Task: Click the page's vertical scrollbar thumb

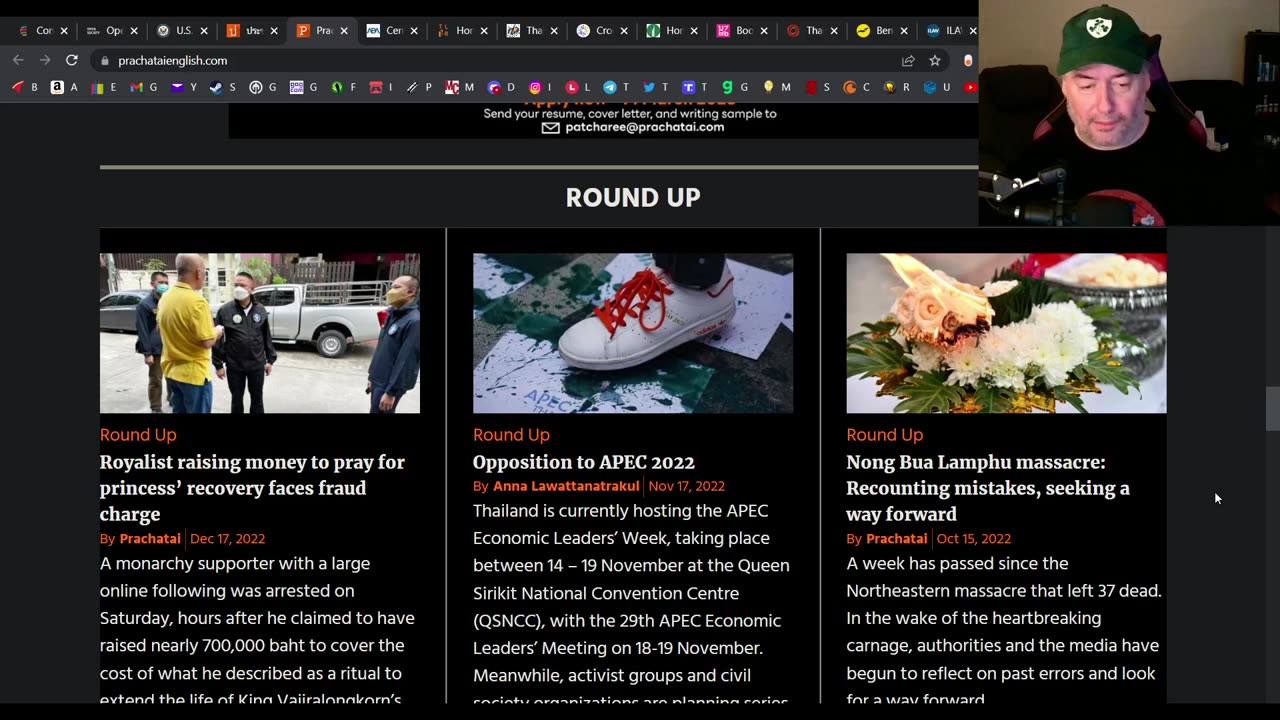Action: (x=1272, y=409)
